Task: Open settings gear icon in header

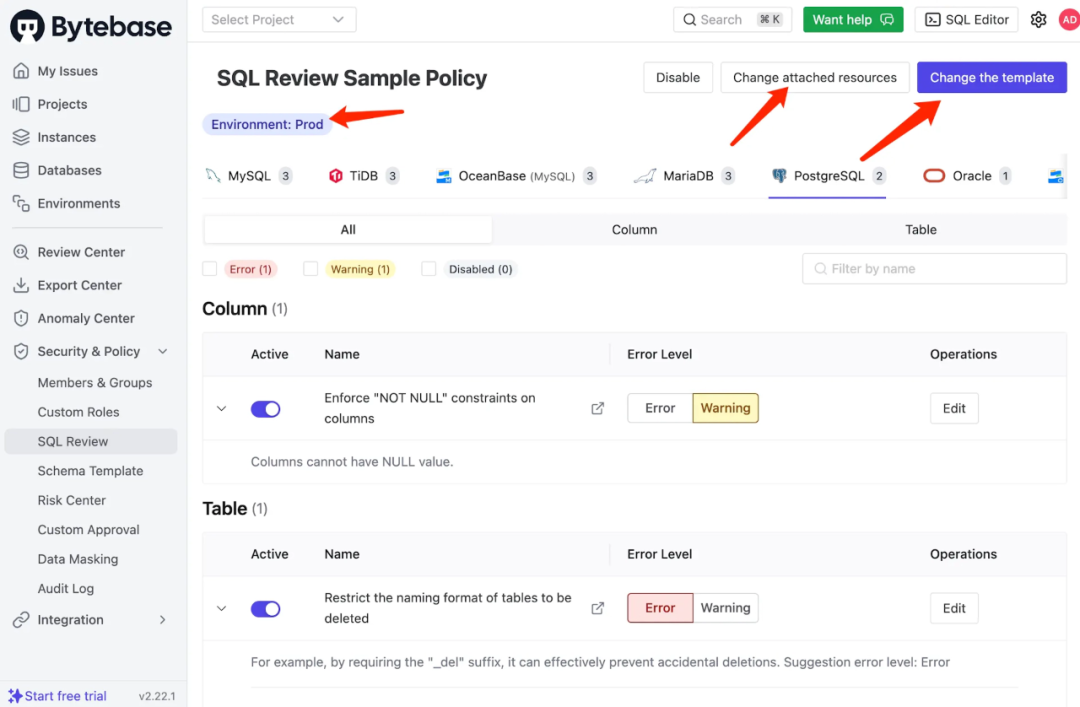Action: pyautogui.click(x=1039, y=20)
